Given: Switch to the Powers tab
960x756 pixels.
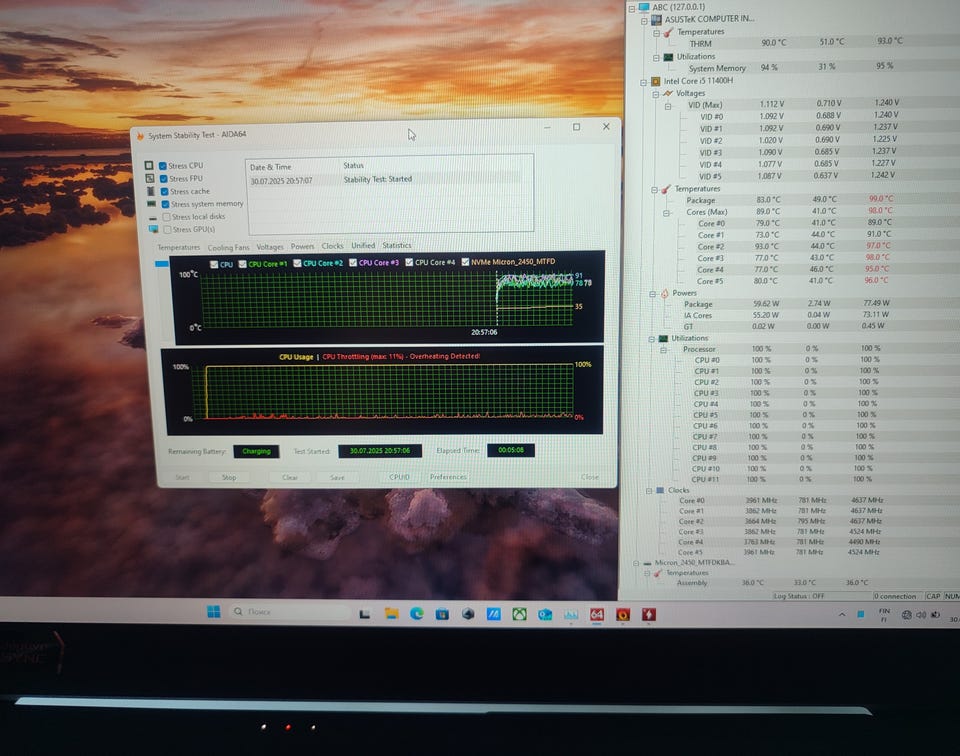Looking at the screenshot, I should (x=302, y=246).
